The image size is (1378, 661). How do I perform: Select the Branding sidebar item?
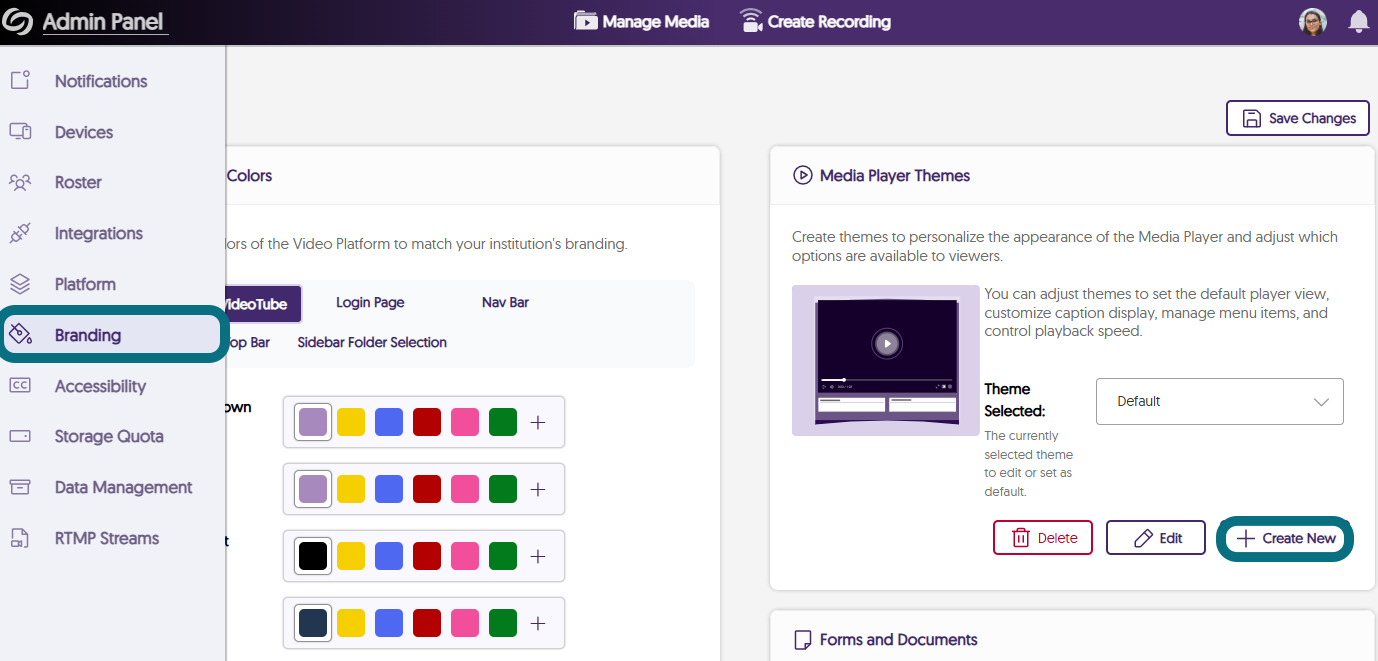(112, 335)
